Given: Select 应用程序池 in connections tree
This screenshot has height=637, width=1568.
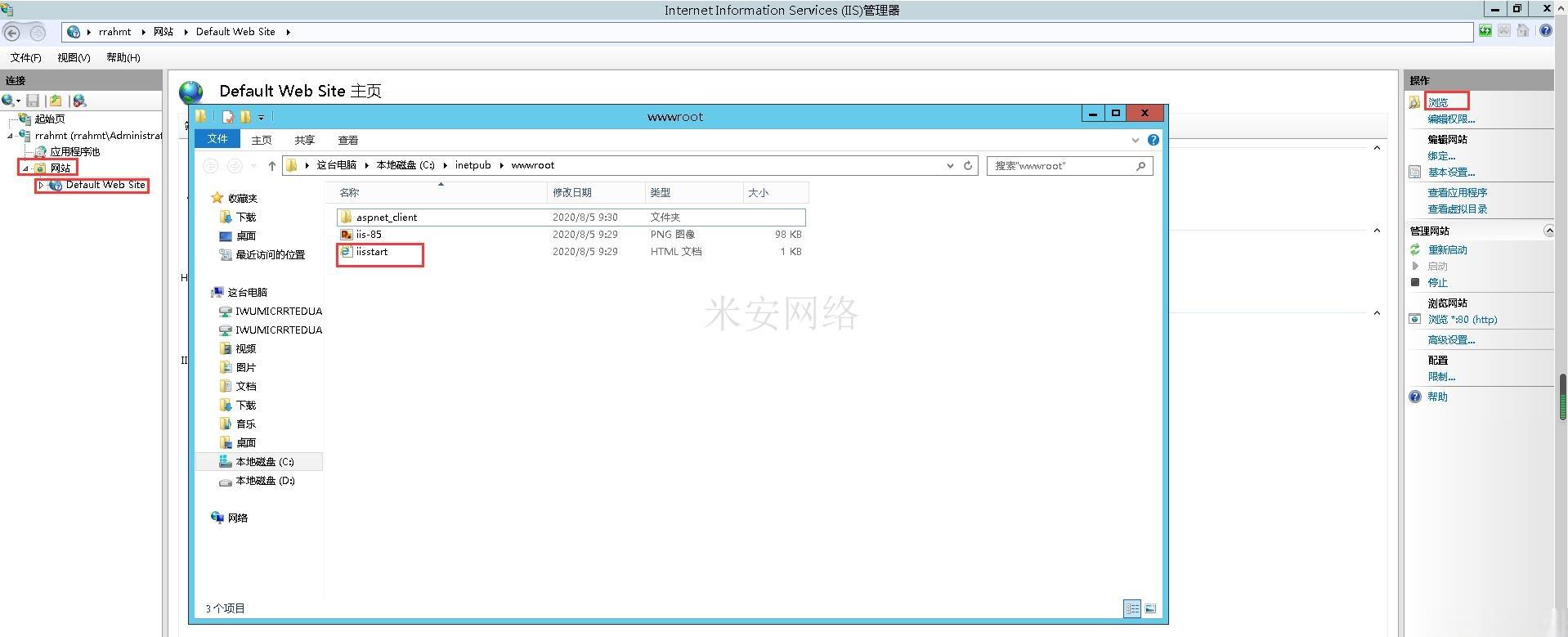Looking at the screenshot, I should pos(74,151).
